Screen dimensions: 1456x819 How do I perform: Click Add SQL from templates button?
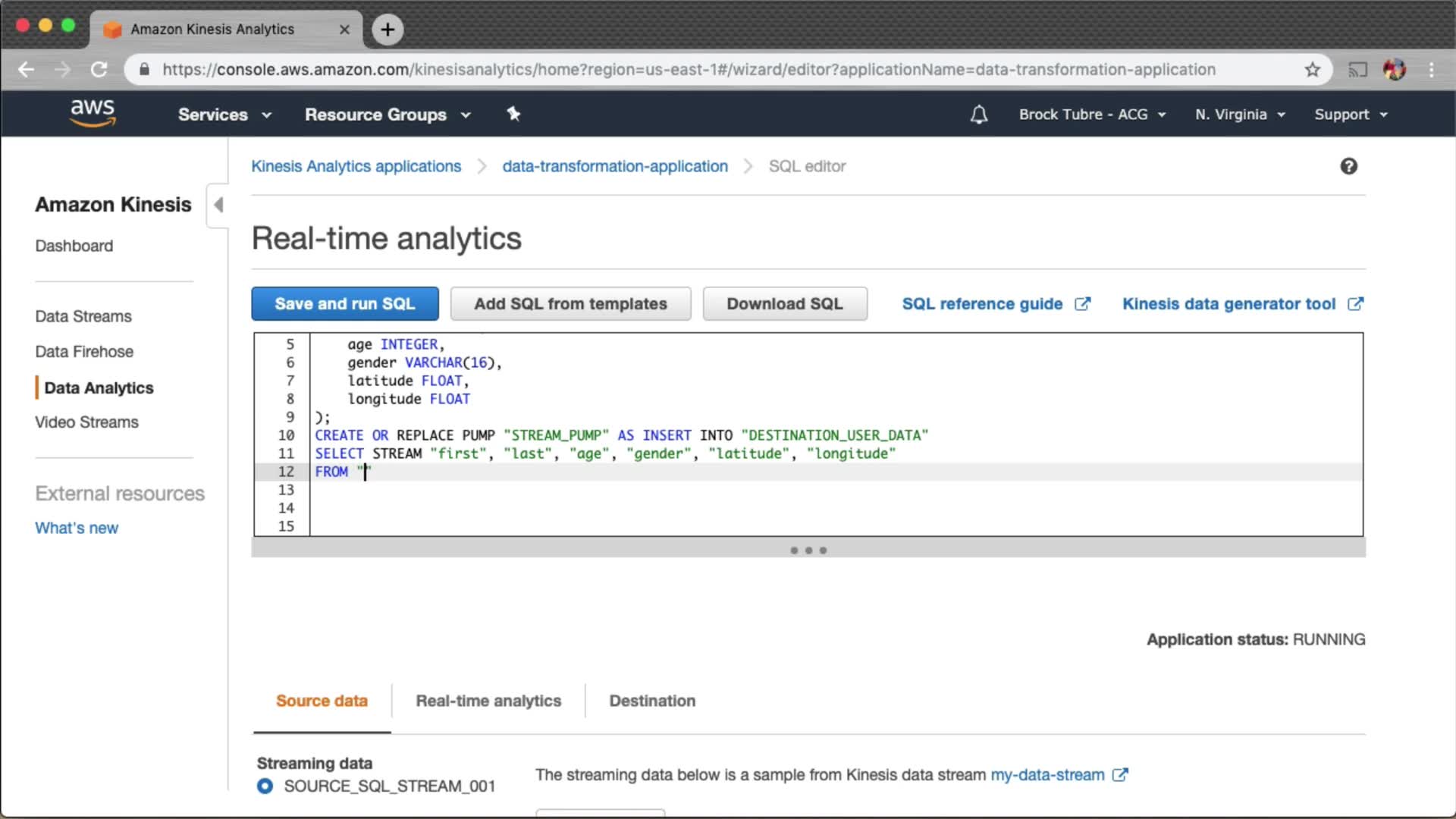[570, 304]
